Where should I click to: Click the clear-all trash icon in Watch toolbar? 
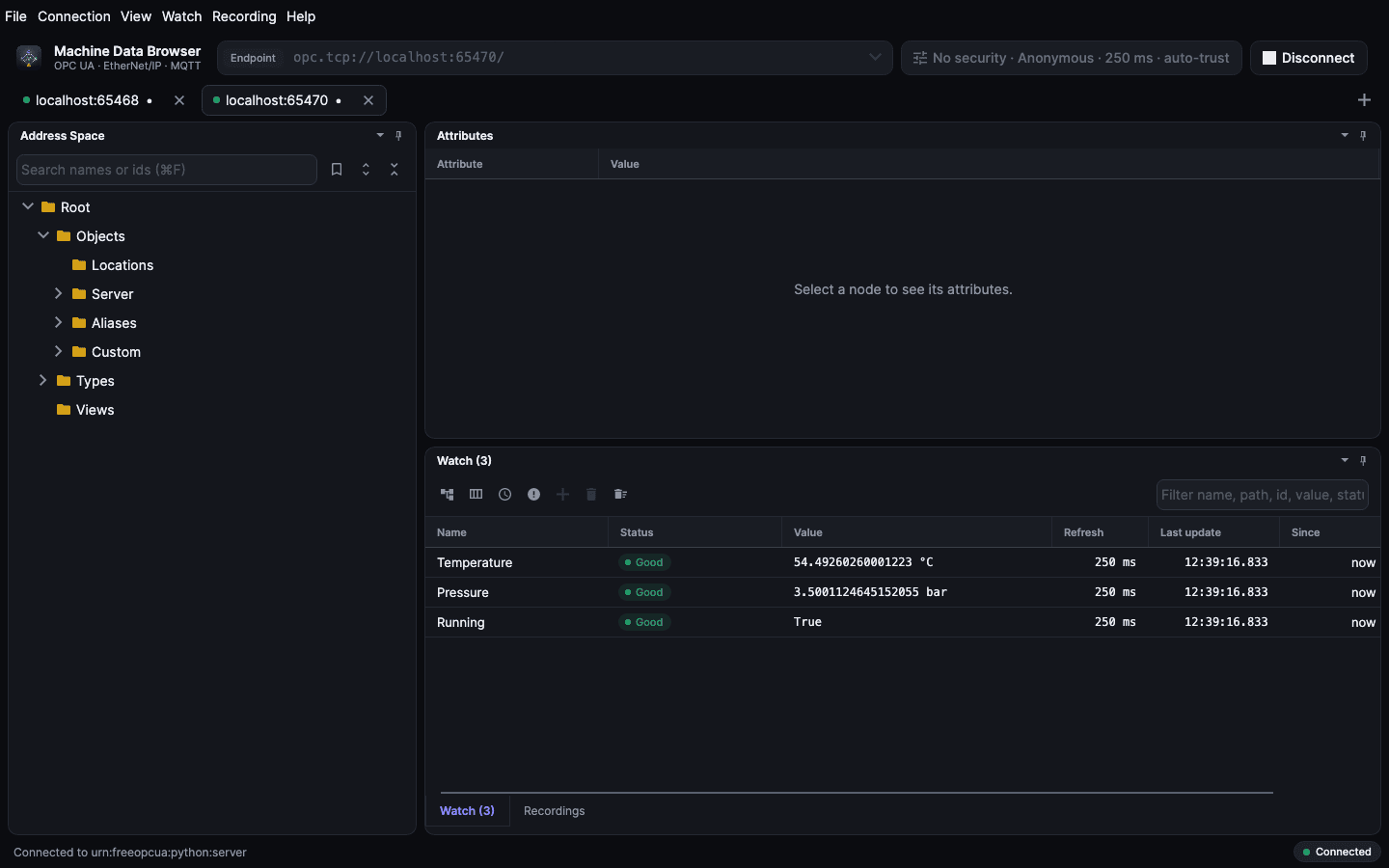coord(620,494)
